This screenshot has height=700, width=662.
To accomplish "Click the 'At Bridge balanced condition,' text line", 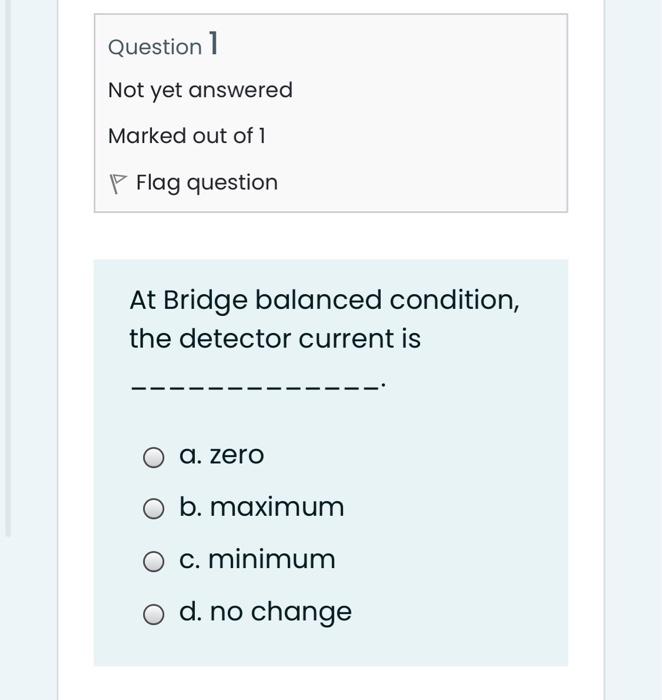I will coord(324,300).
